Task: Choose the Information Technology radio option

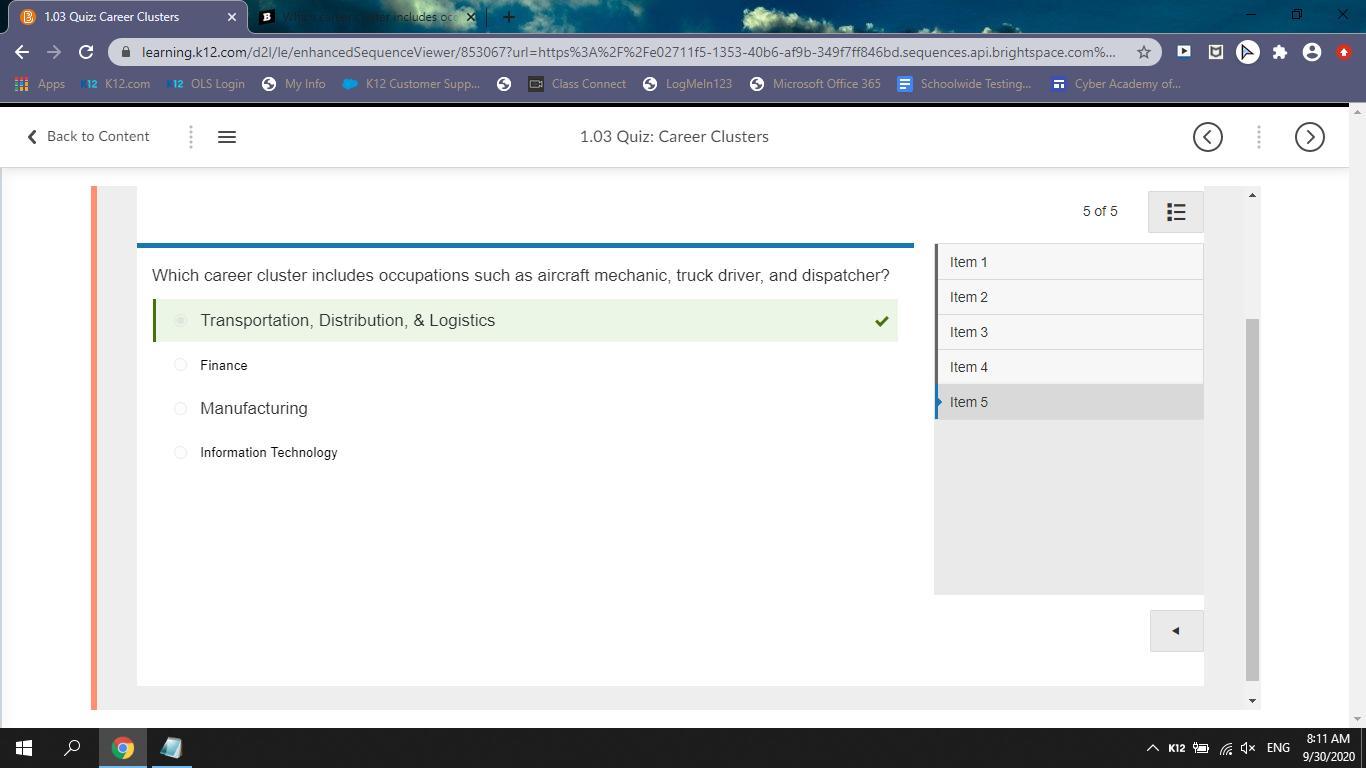Action: tap(181, 452)
